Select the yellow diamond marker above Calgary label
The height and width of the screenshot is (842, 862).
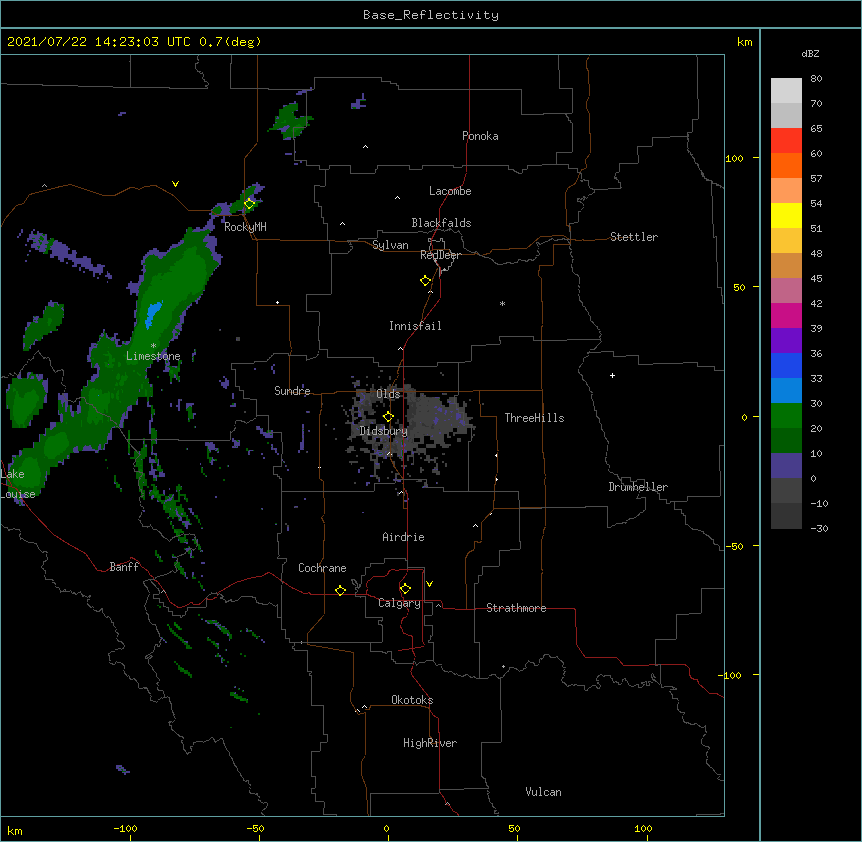click(405, 589)
